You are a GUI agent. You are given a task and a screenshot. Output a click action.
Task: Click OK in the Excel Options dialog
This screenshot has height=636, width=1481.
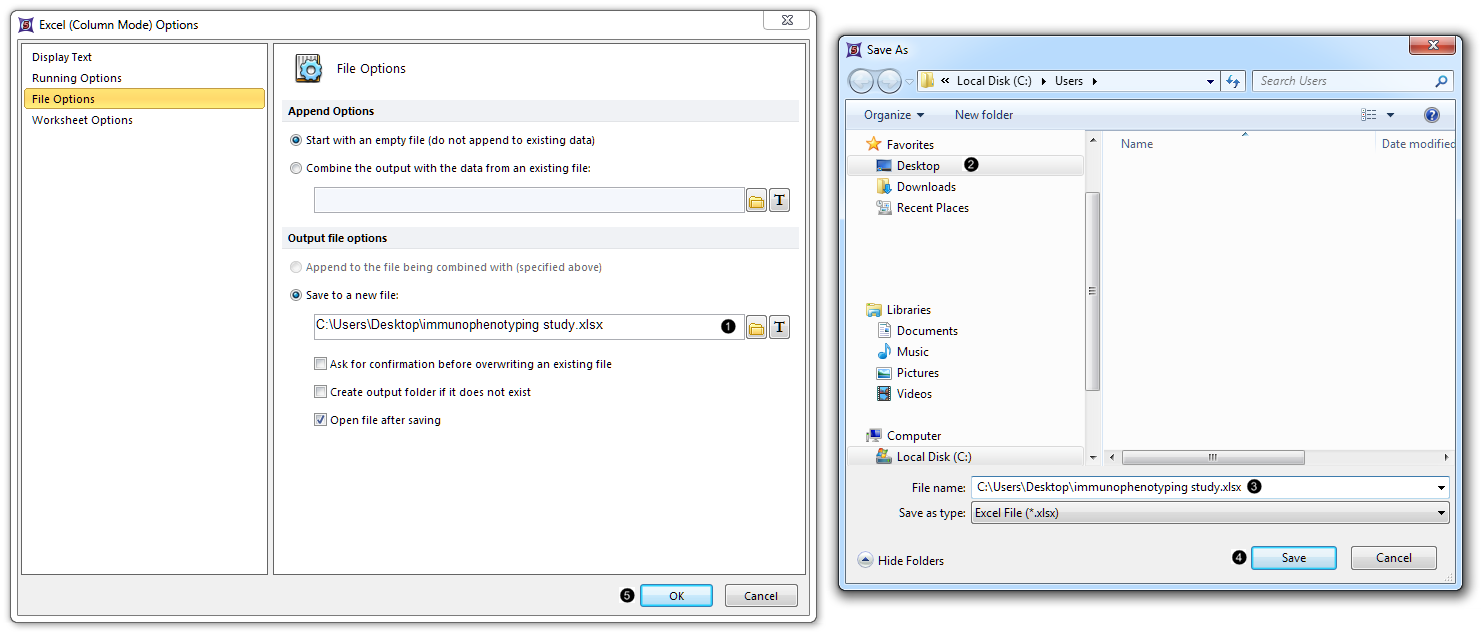click(676, 596)
